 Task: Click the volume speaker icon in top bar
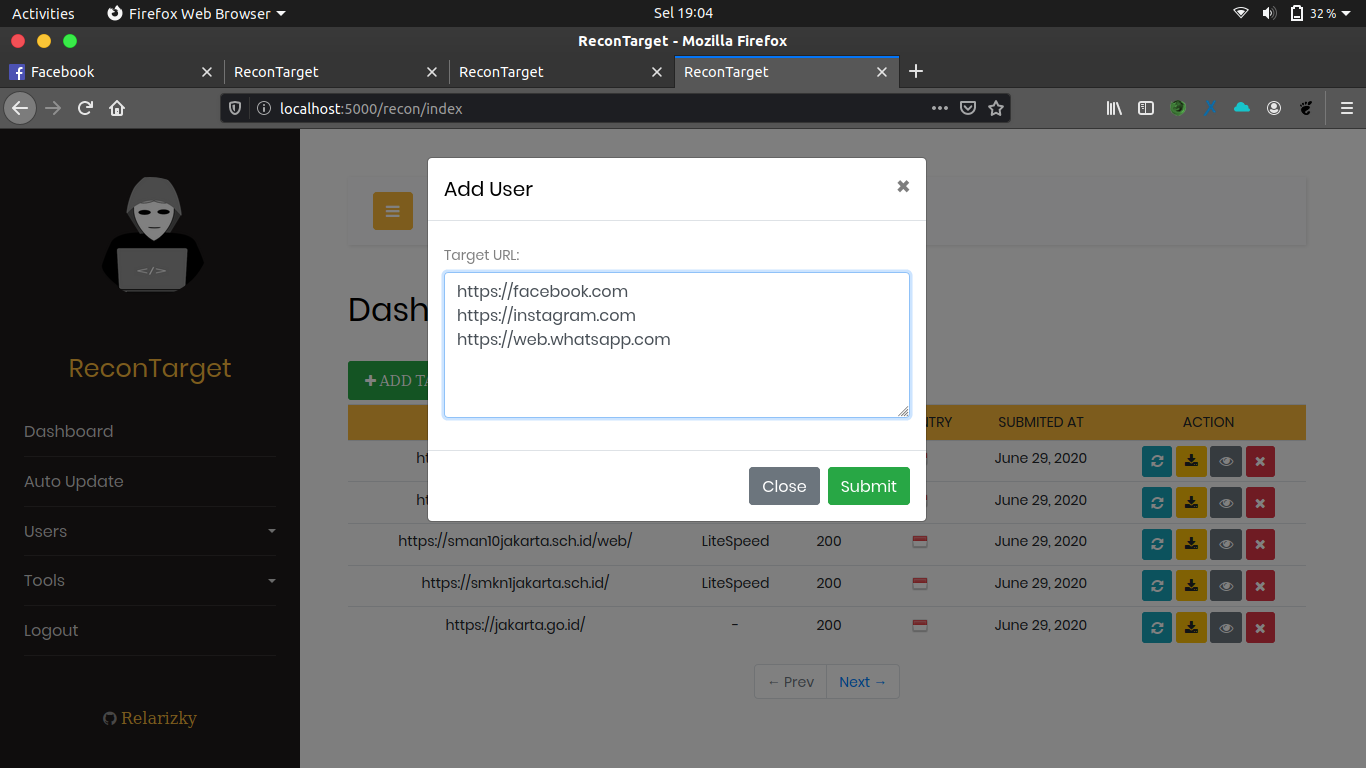click(1269, 13)
